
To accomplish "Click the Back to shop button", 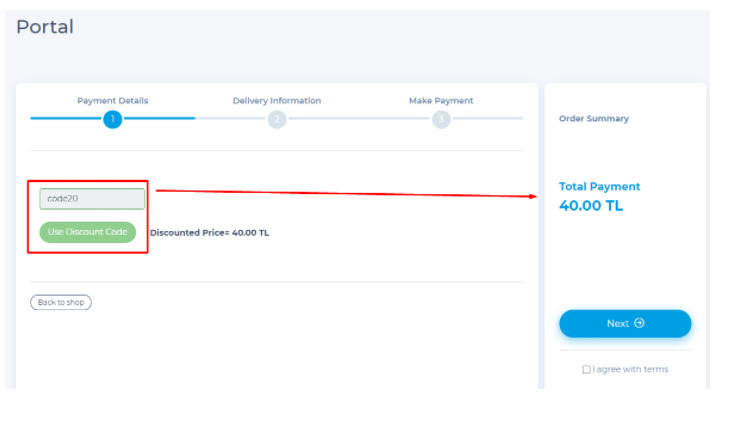I will coord(61,302).
